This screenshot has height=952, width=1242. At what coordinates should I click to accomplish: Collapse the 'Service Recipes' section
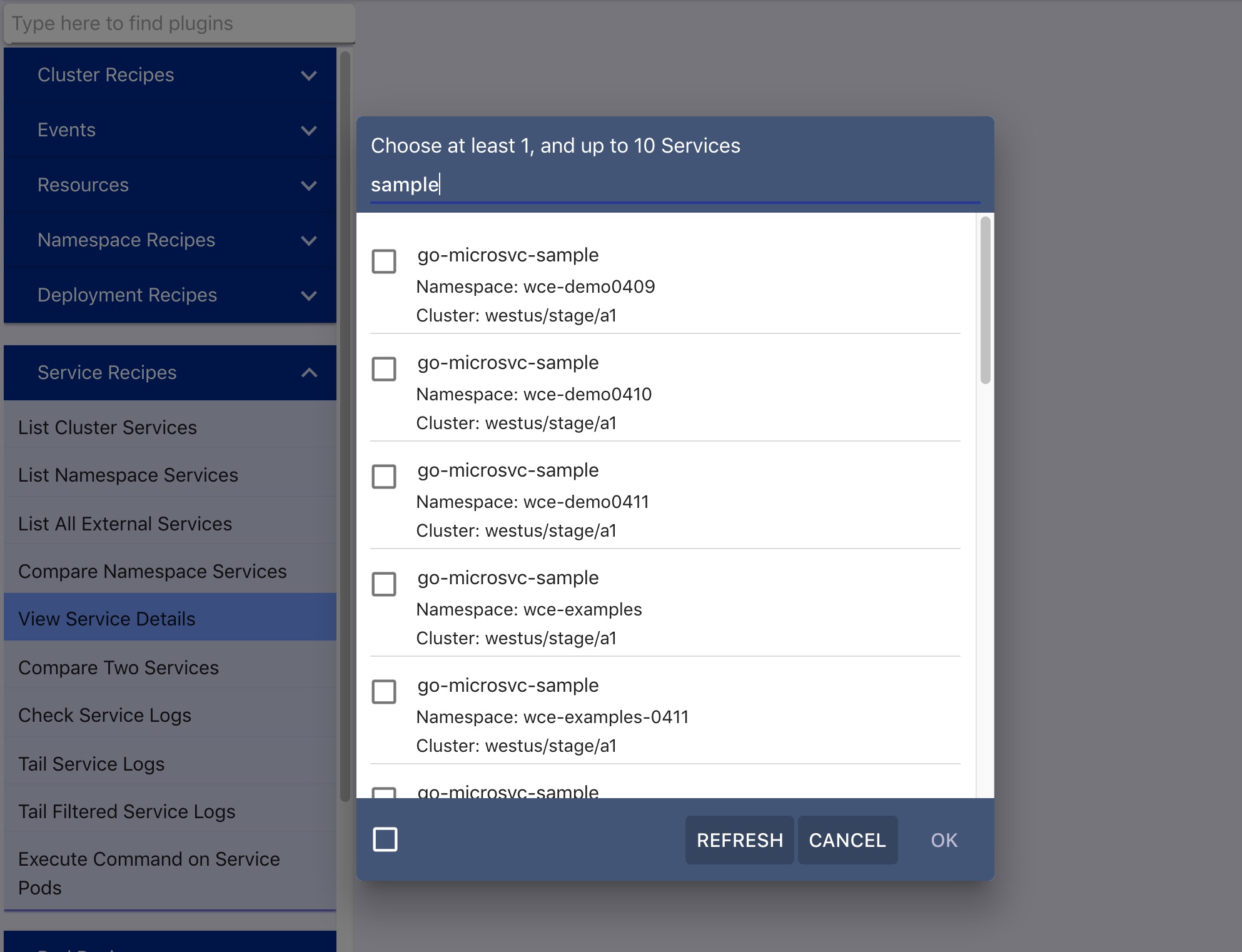309,372
